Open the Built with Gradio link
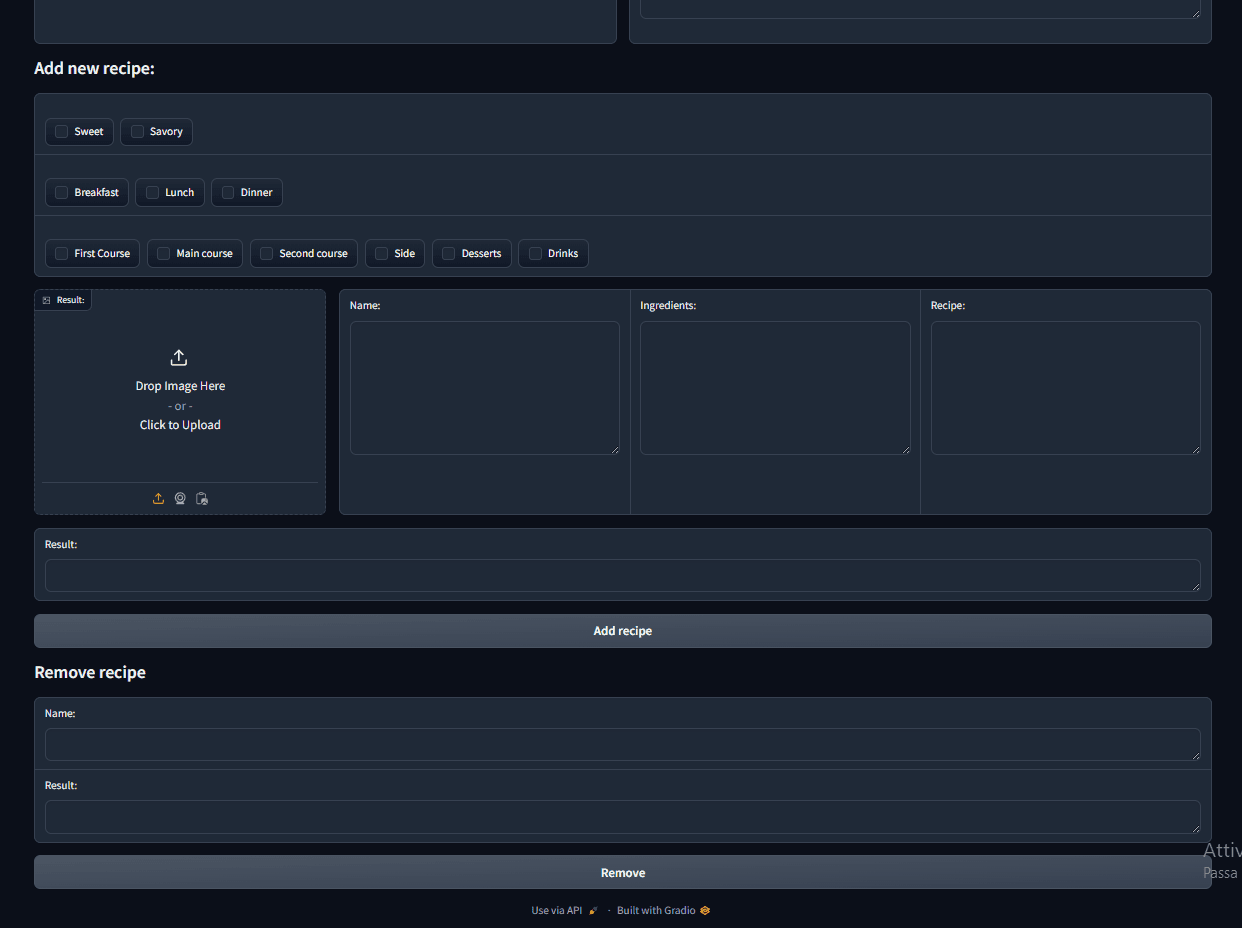 663,911
